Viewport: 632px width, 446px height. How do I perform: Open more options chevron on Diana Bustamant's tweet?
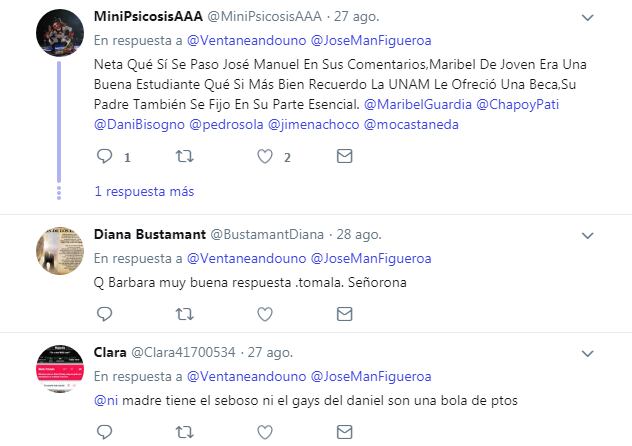pos(588,236)
